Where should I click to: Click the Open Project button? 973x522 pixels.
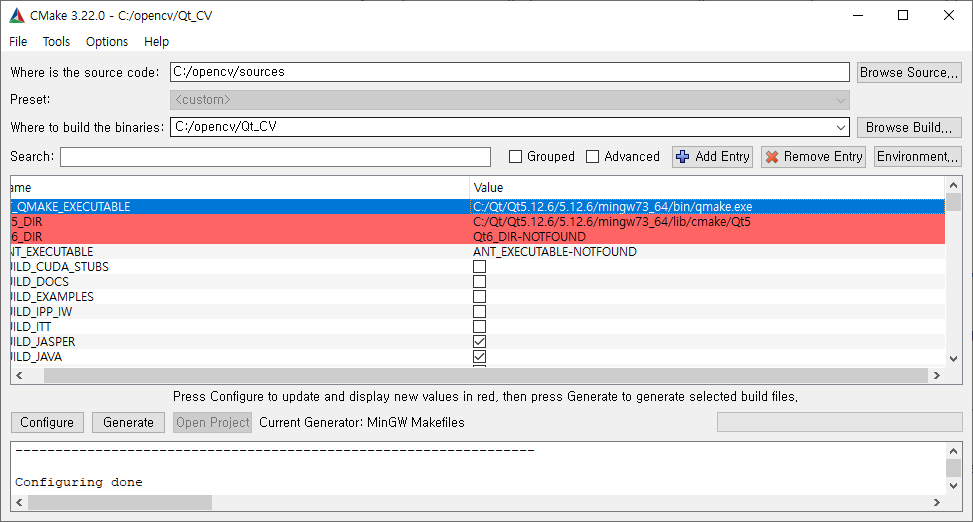pos(212,423)
